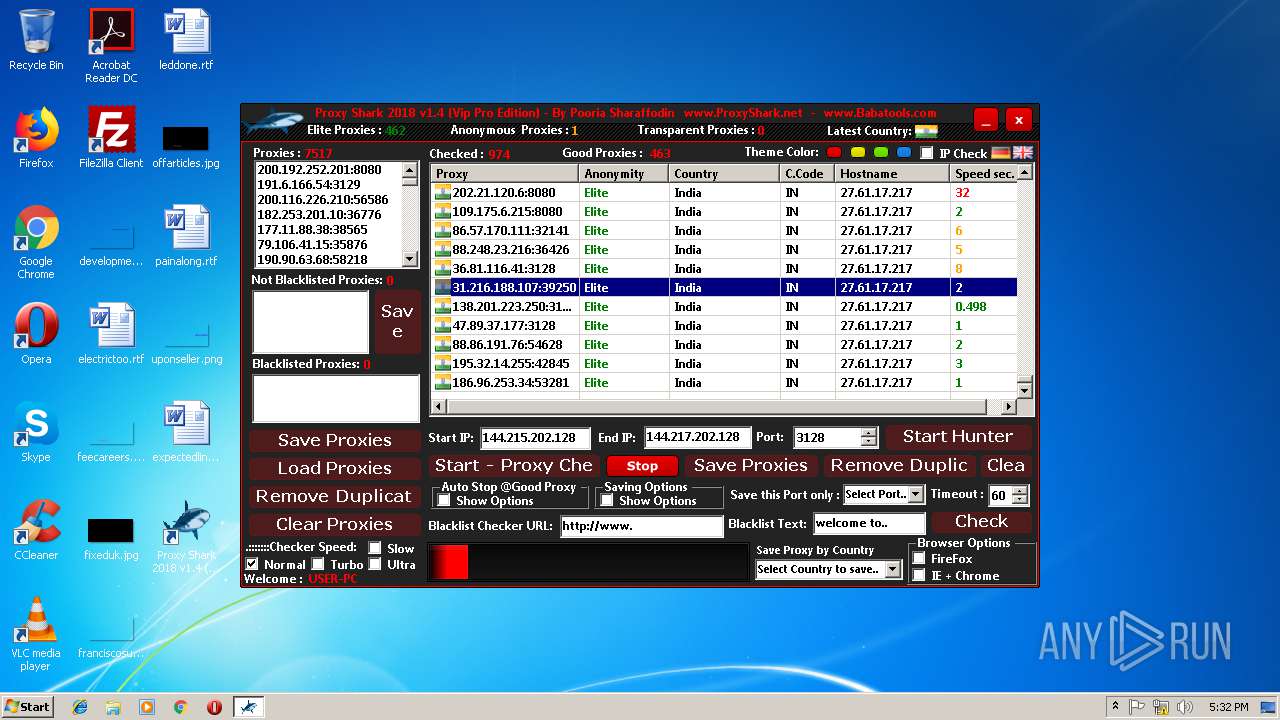Screen dimensions: 1280x720
Task: Open painalong.rtf file icon
Action: click(x=186, y=236)
